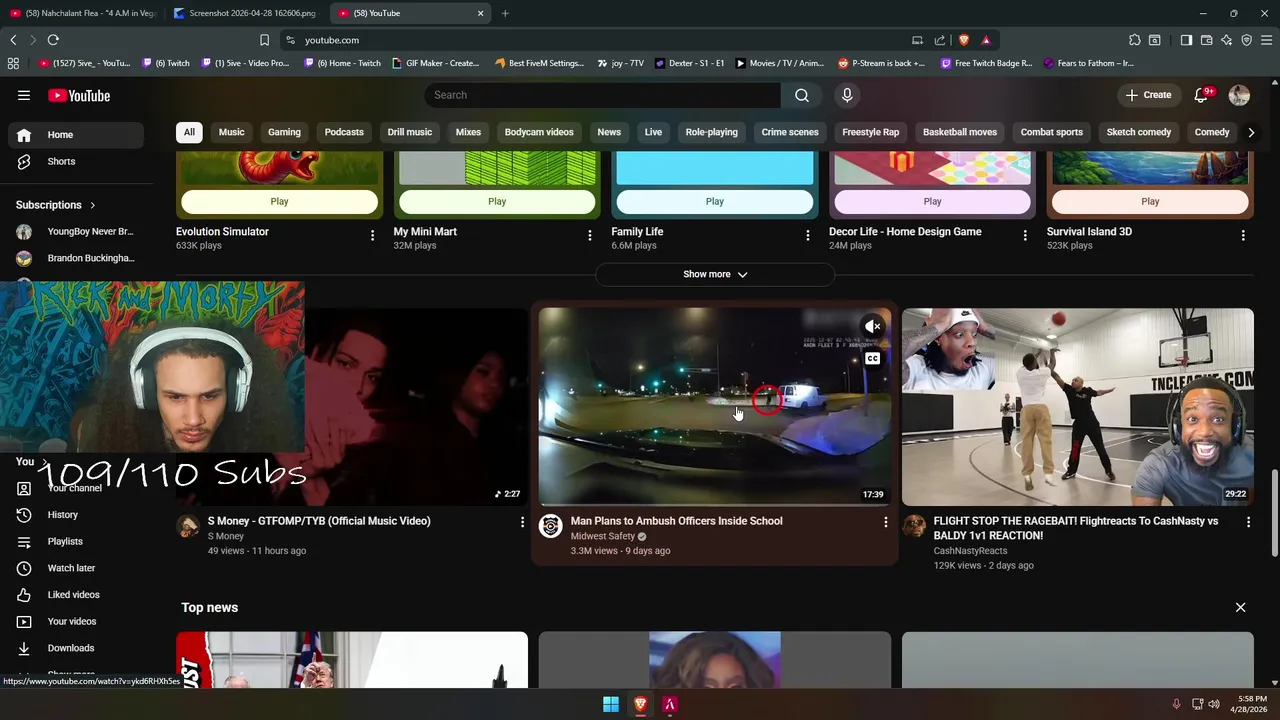
Task: Open FLIGHT STOP THE RAGEBAIT video thumbnail
Action: [1077, 406]
